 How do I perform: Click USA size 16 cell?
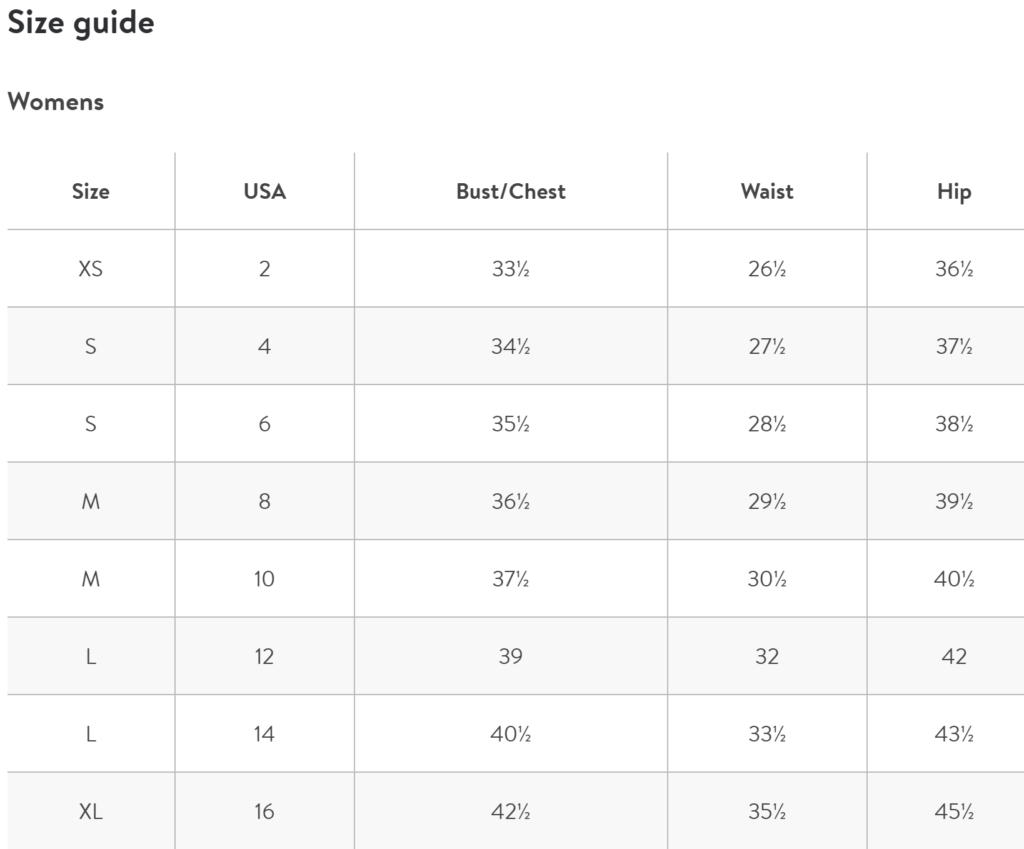click(x=264, y=811)
